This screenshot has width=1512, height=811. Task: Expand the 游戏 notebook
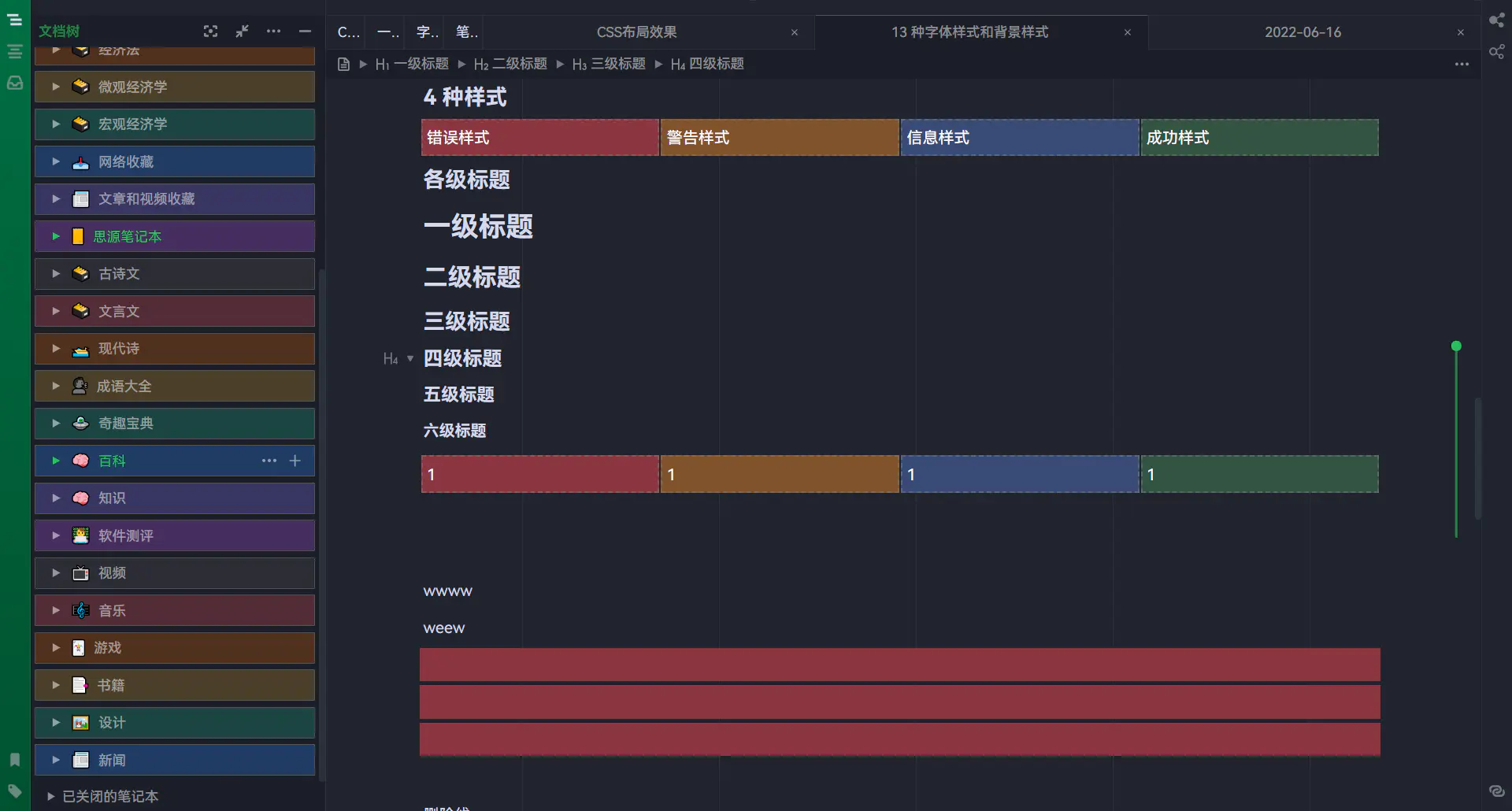56,647
